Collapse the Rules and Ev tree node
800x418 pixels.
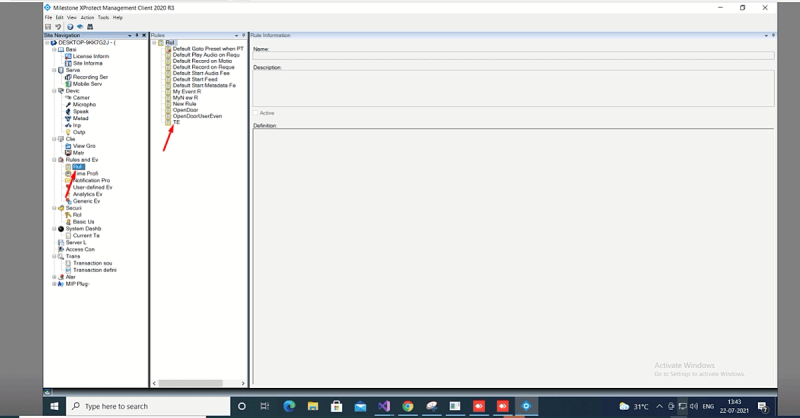click(x=54, y=160)
